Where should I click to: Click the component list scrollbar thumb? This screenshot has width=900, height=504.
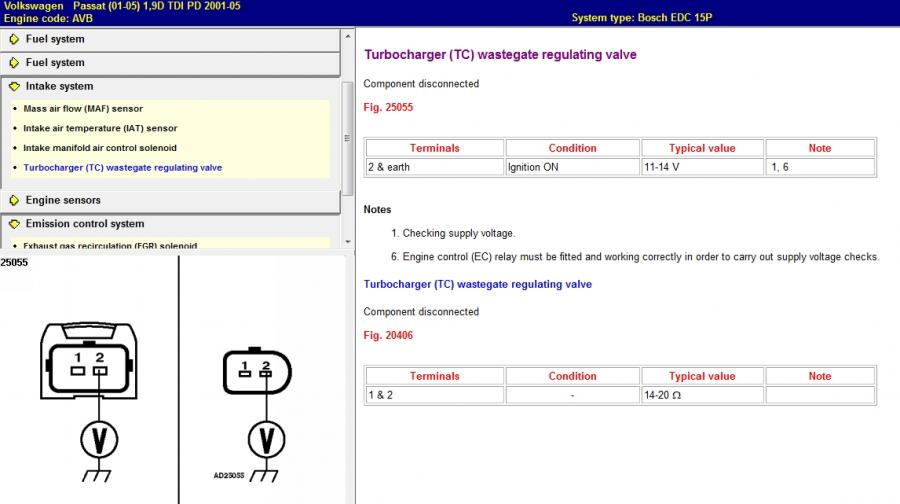[347, 137]
